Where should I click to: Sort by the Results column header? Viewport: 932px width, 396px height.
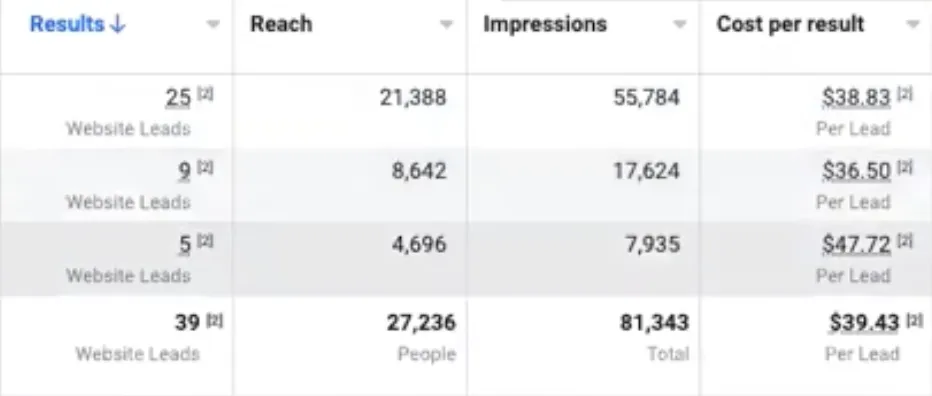click(77, 24)
